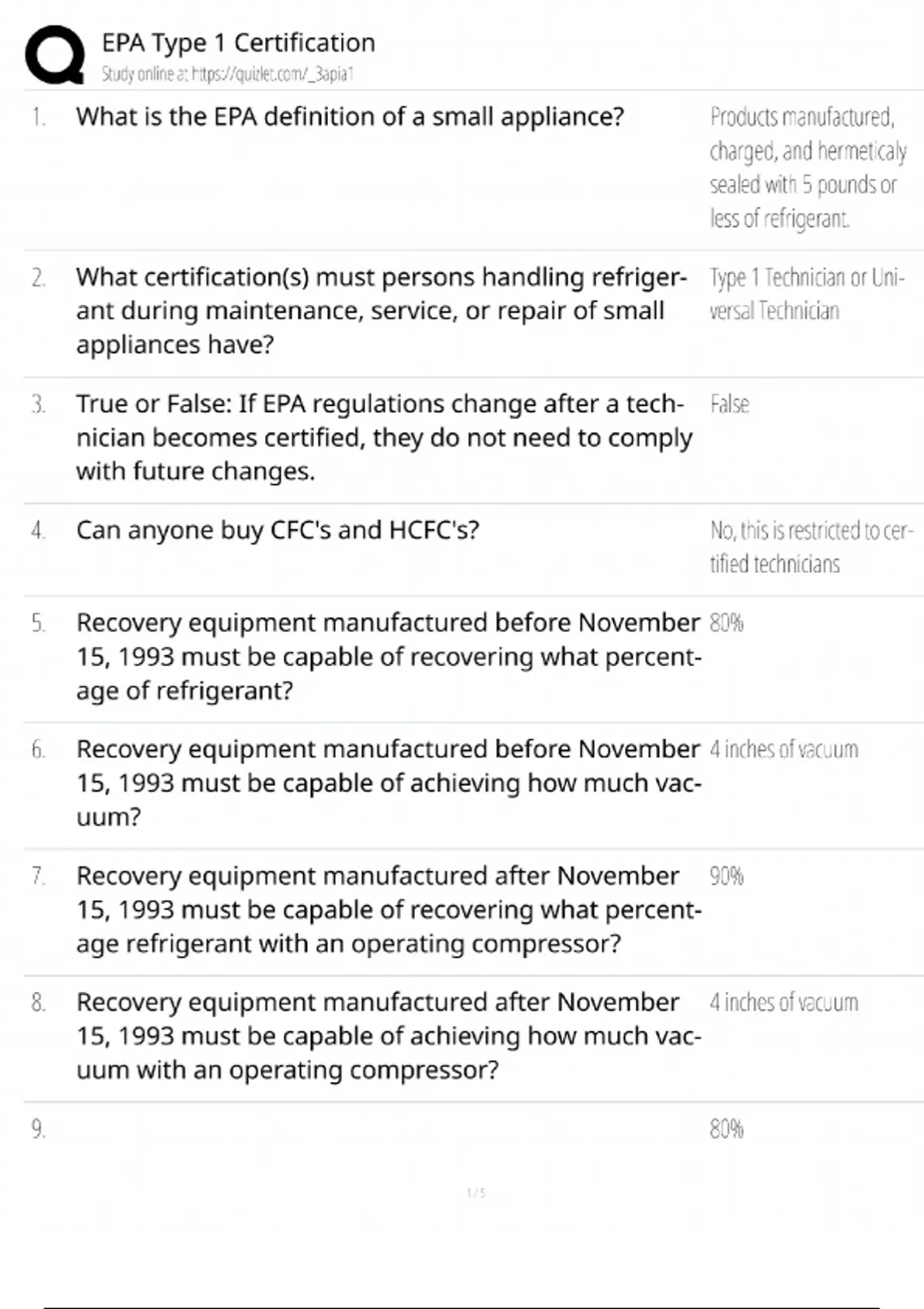Select the small appliance definition question
Image resolution: width=924 pixels, height=1309 pixels.
[350, 117]
